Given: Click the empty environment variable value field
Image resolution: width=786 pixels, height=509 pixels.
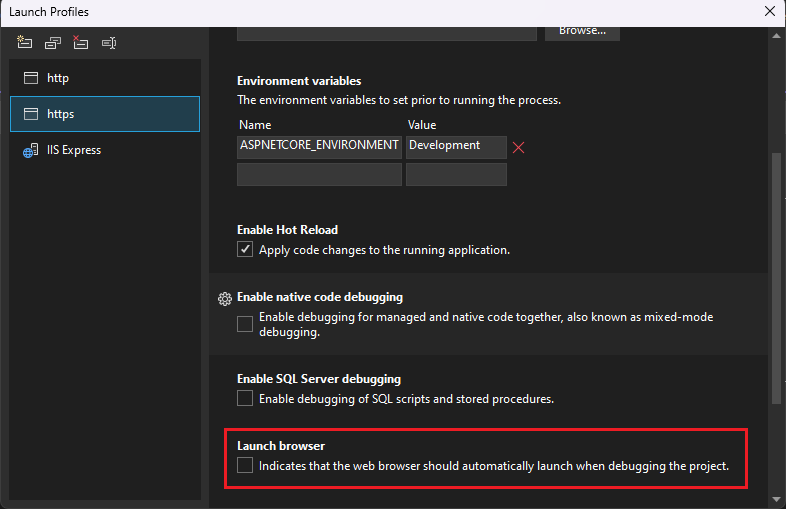Looking at the screenshot, I should [456, 175].
